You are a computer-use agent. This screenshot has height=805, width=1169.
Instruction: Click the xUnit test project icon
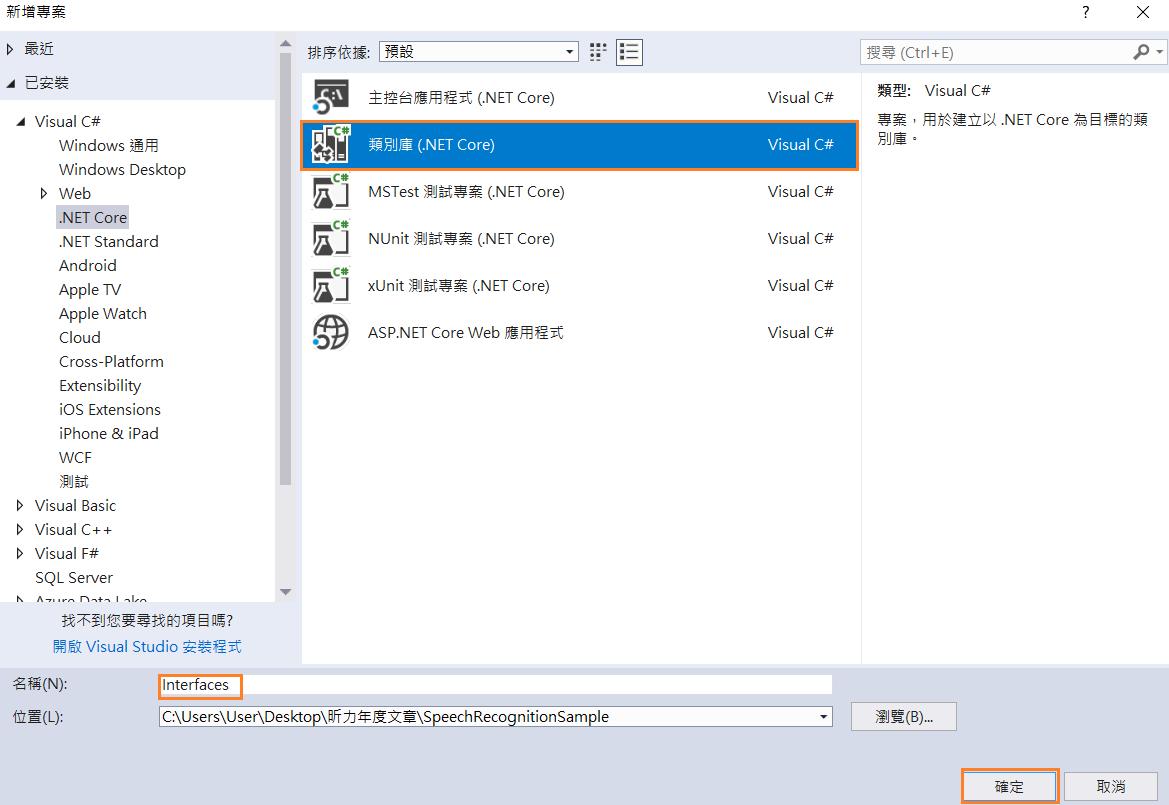coord(330,285)
